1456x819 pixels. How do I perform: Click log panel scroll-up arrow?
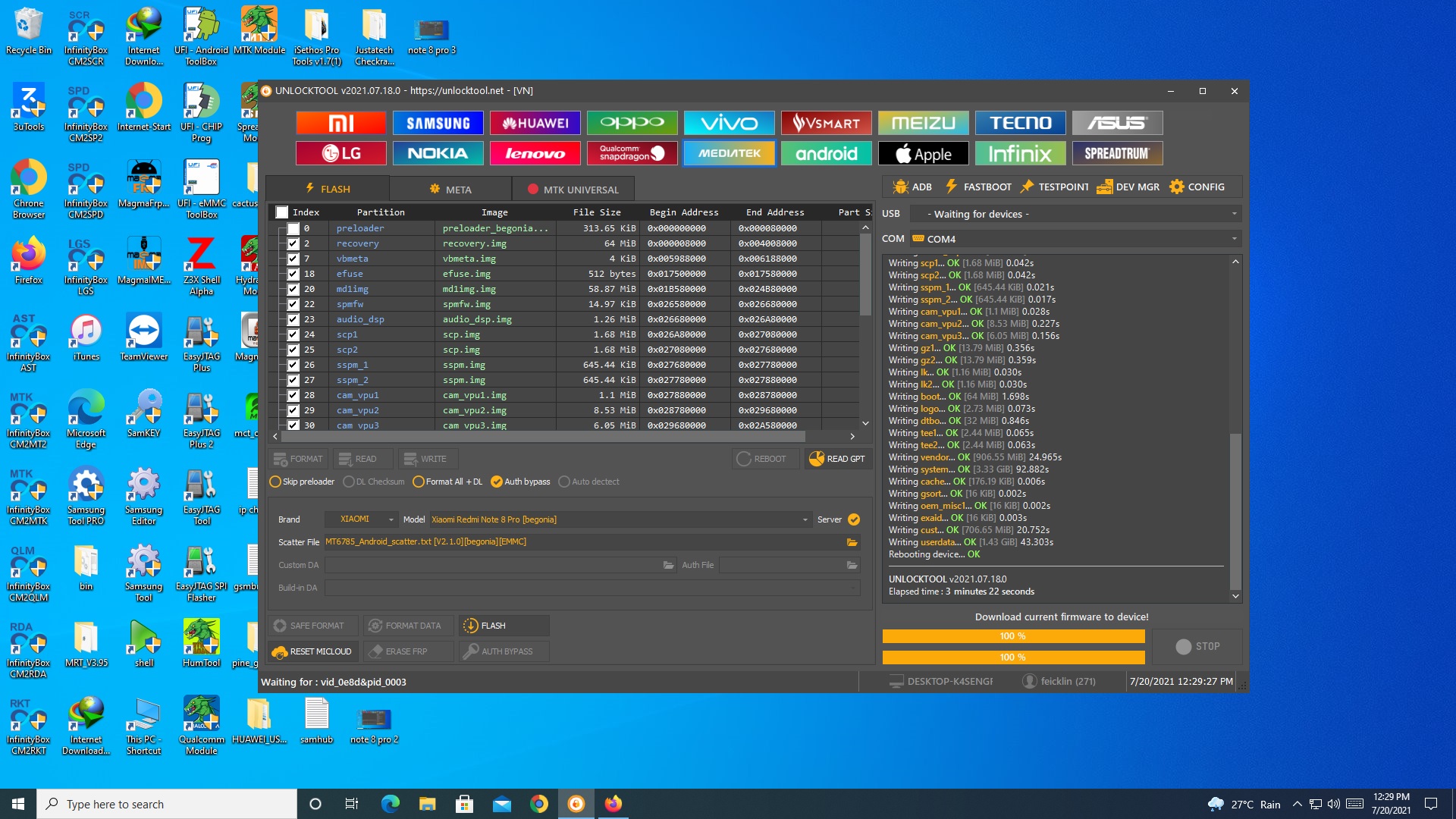(1235, 262)
